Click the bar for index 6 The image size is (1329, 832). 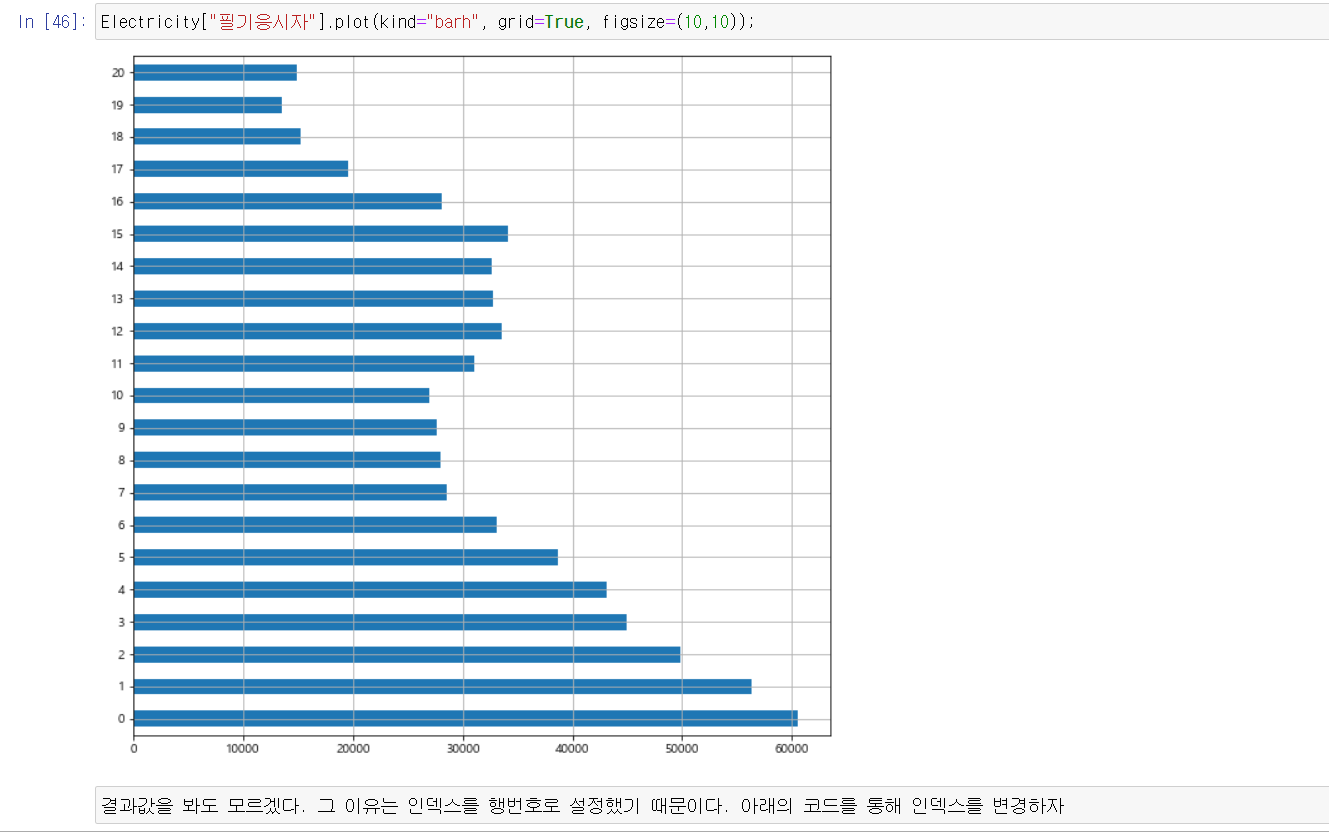pos(315,525)
